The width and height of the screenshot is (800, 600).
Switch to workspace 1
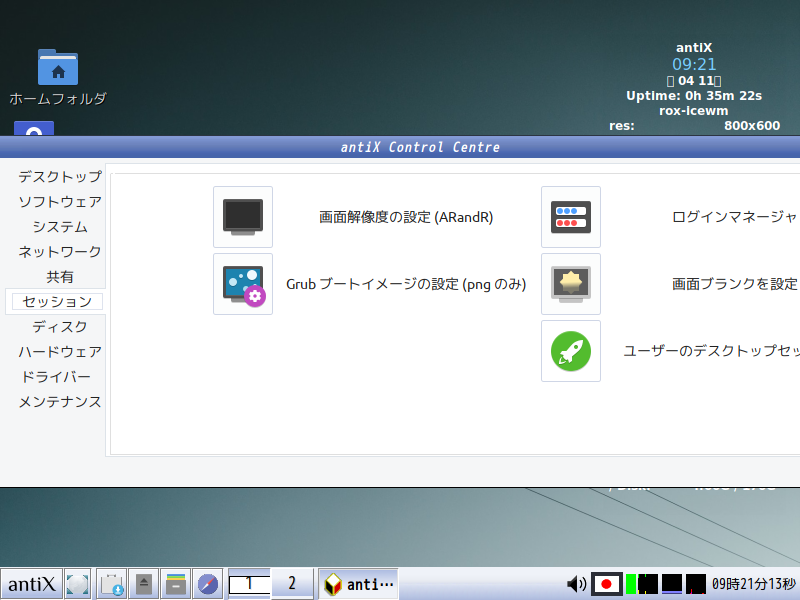click(249, 584)
